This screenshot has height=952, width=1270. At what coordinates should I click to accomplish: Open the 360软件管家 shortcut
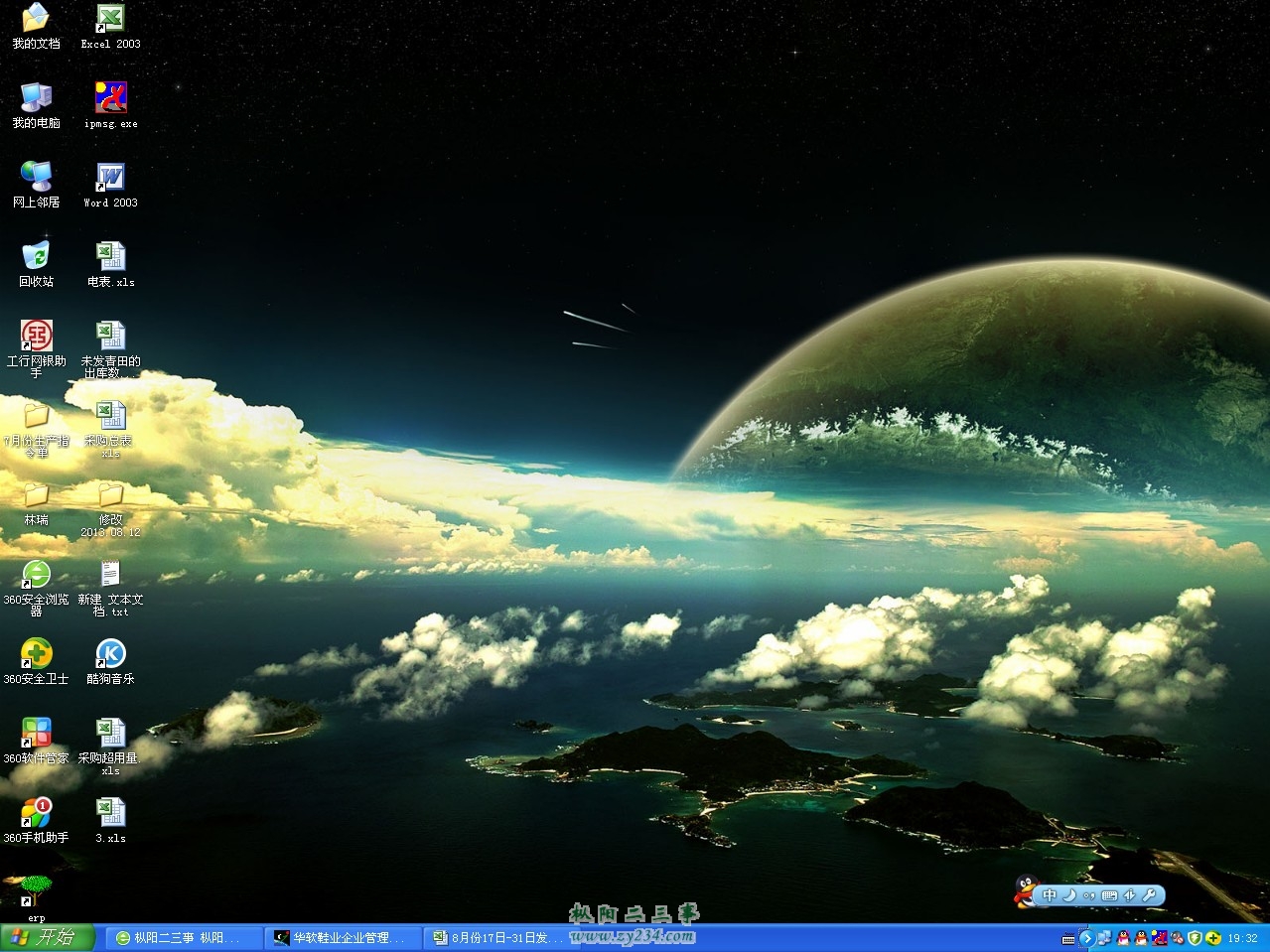[36, 741]
